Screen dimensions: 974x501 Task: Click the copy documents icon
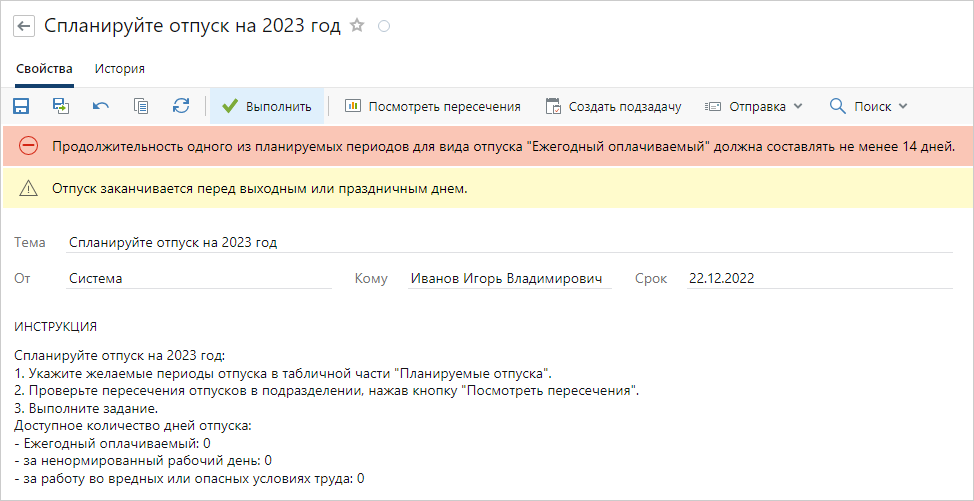click(x=141, y=106)
